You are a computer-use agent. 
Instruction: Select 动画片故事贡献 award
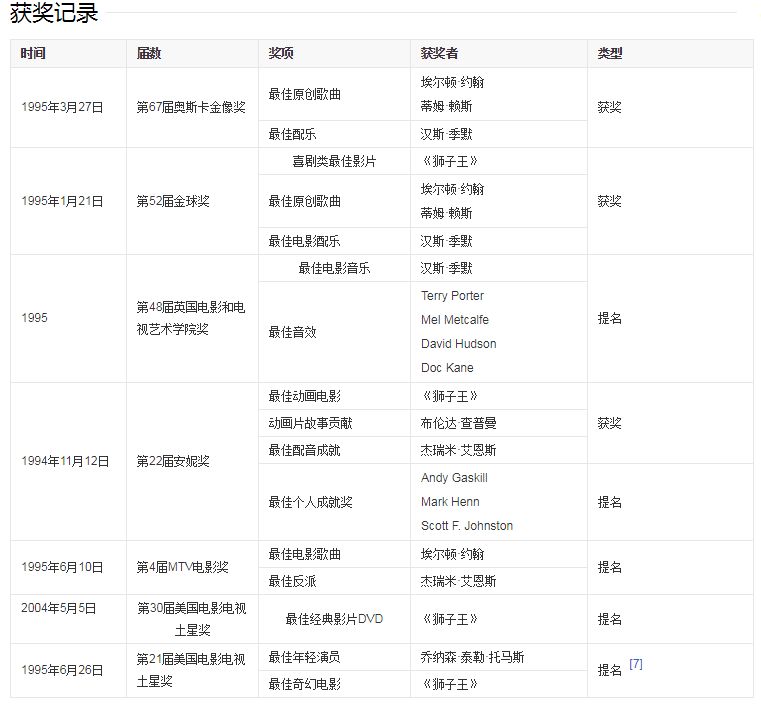click(310, 423)
